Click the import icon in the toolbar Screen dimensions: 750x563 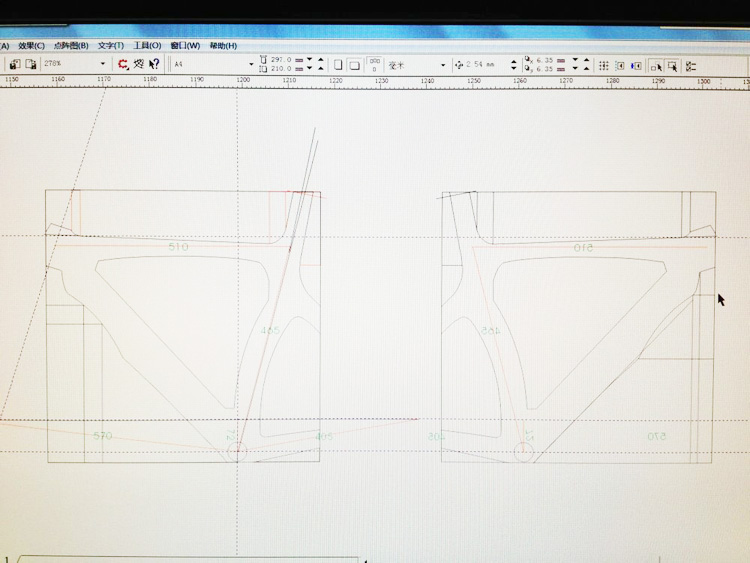pyautogui.click(x=14, y=64)
